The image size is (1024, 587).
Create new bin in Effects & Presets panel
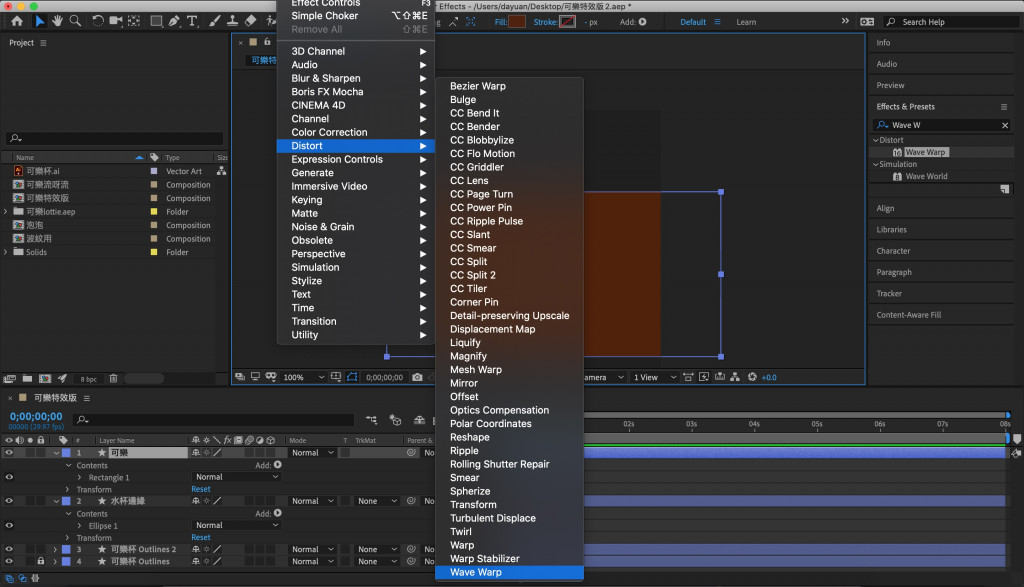[x=1004, y=189]
